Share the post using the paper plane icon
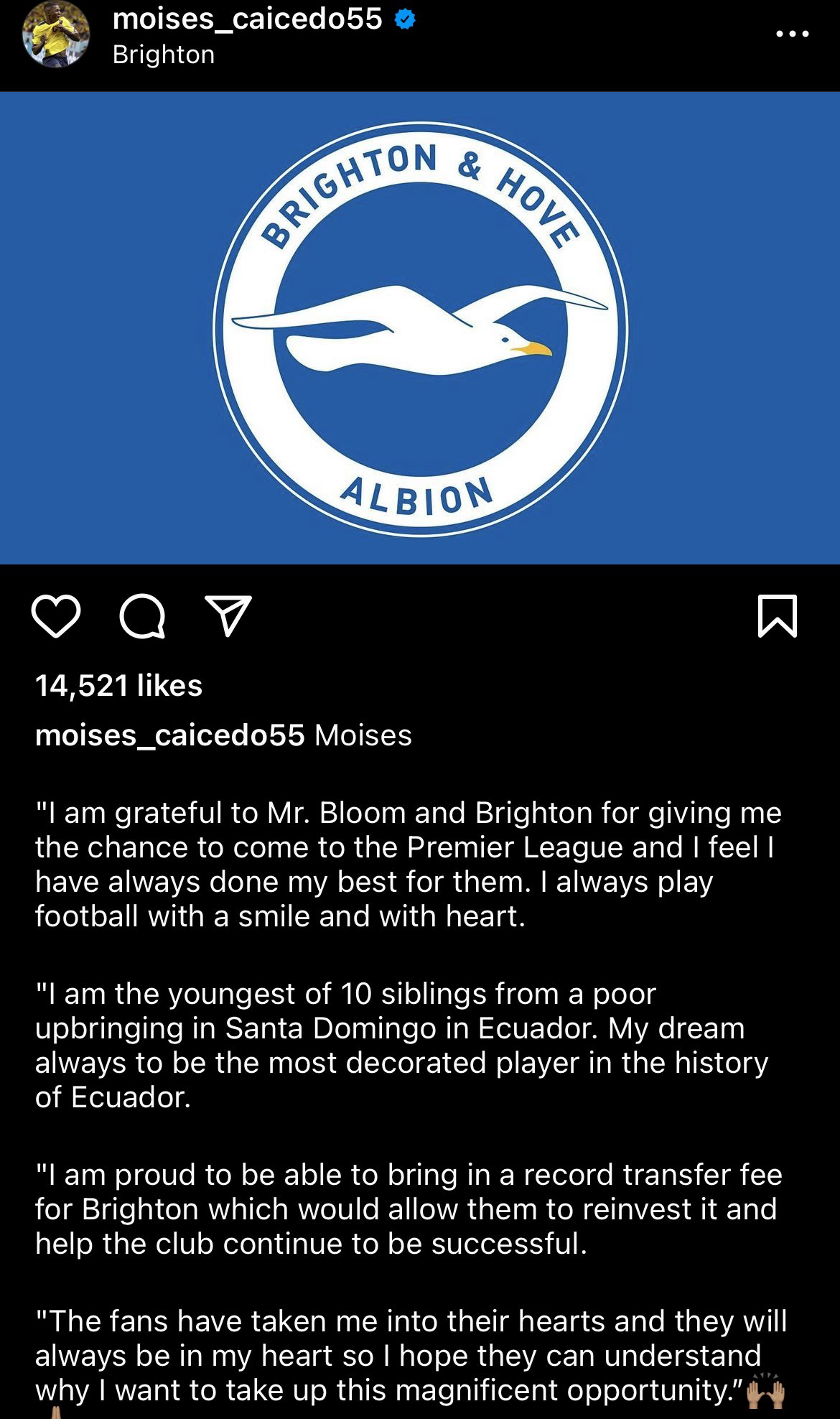The width and height of the screenshot is (840, 1419). 228,615
